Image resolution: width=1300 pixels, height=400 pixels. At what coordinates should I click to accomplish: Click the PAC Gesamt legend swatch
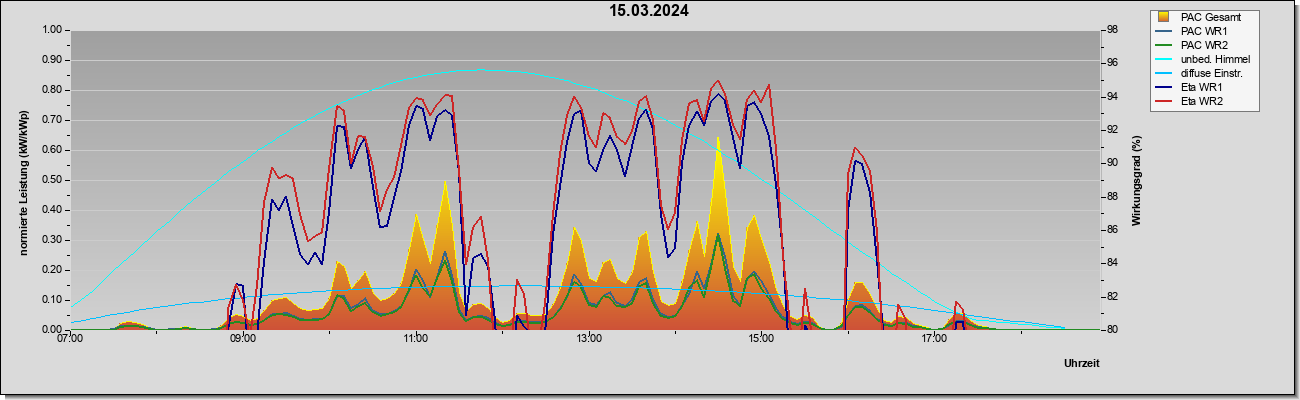[1164, 17]
